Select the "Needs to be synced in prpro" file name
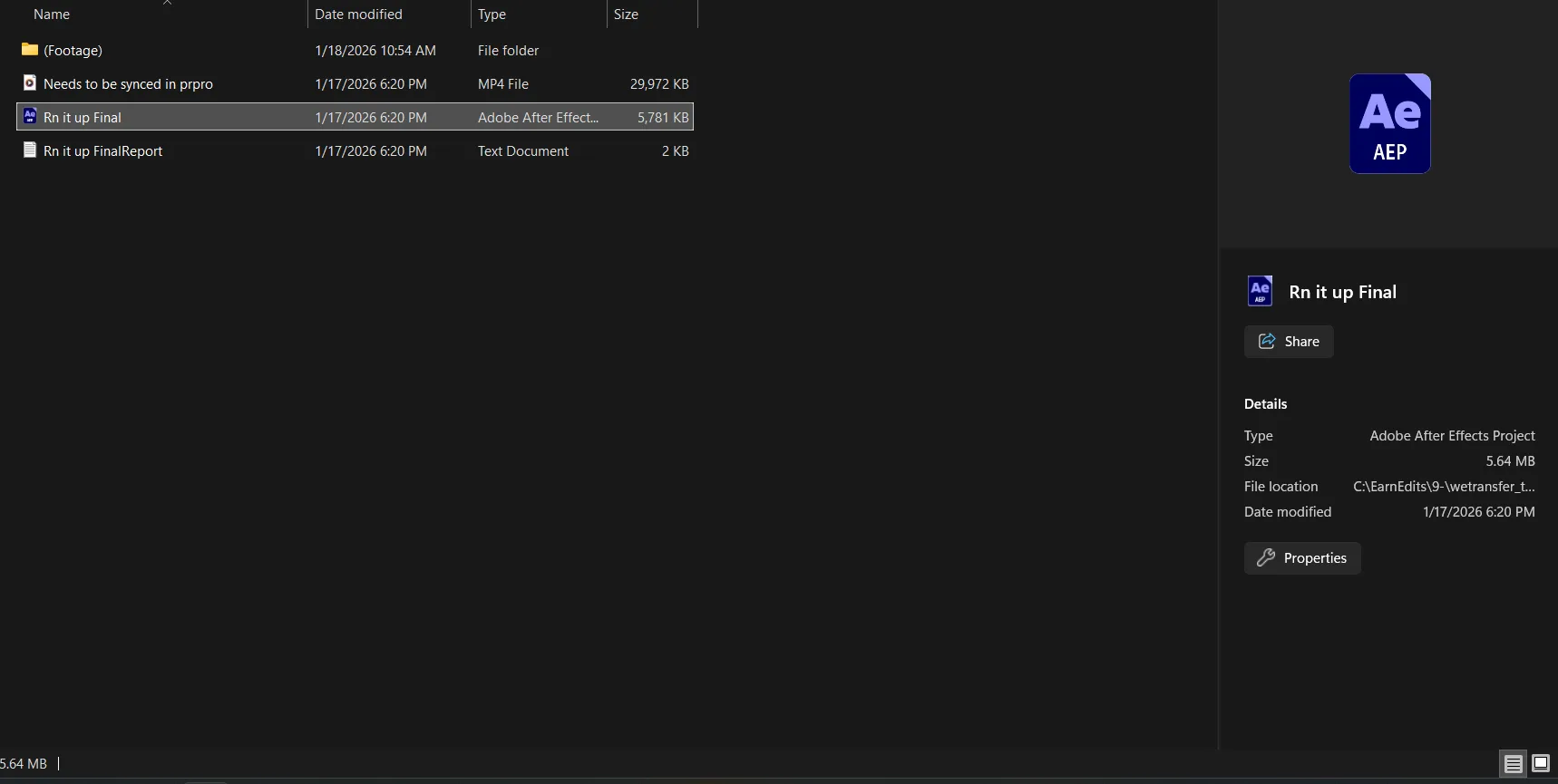The height and width of the screenshot is (784, 1558). point(128,84)
